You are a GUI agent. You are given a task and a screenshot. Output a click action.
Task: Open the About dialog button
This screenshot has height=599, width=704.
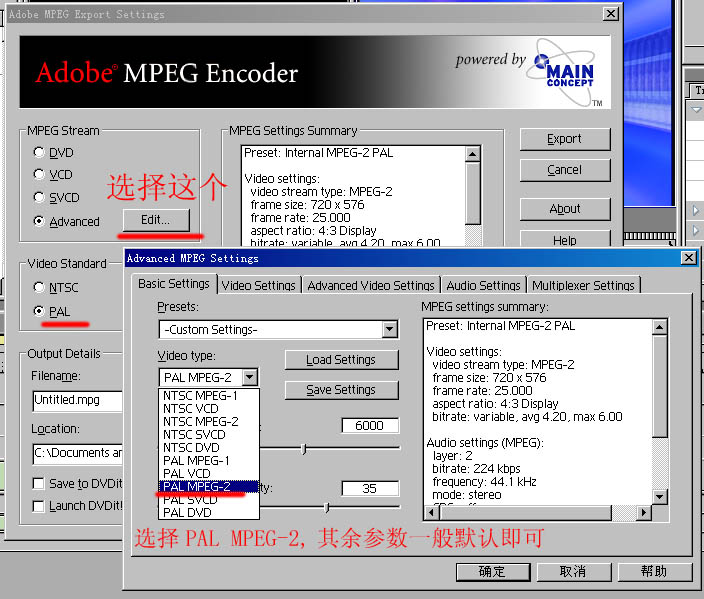coord(564,209)
